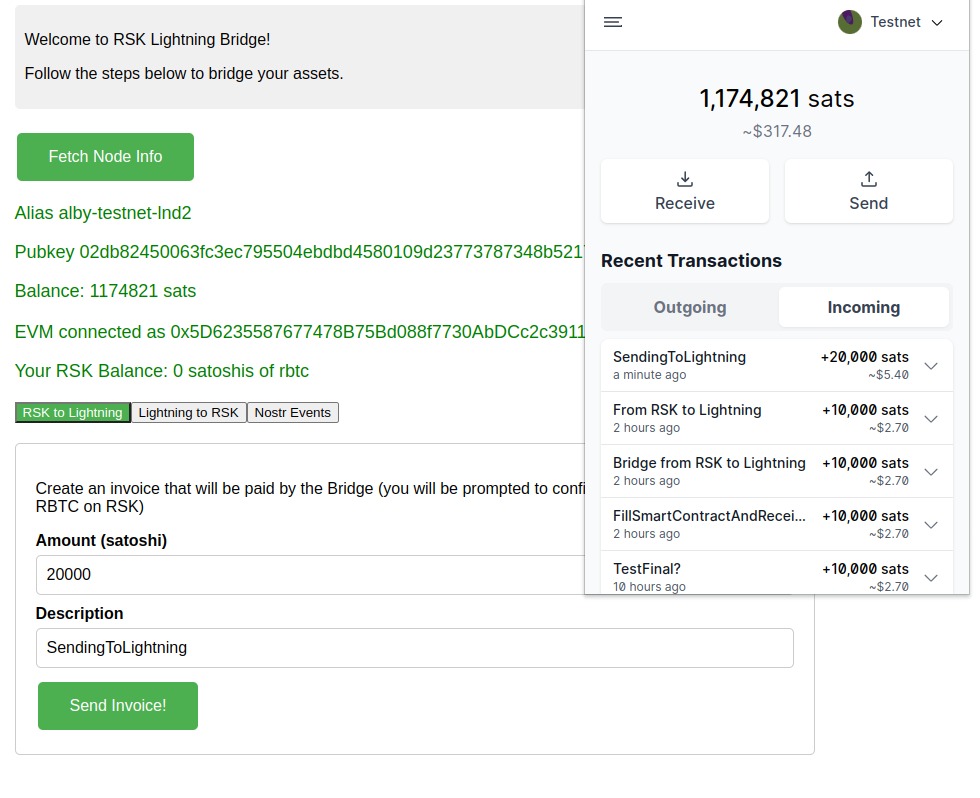980x798 pixels.
Task: Expand Bridge from RSK to Lightning transaction
Action: [931, 472]
